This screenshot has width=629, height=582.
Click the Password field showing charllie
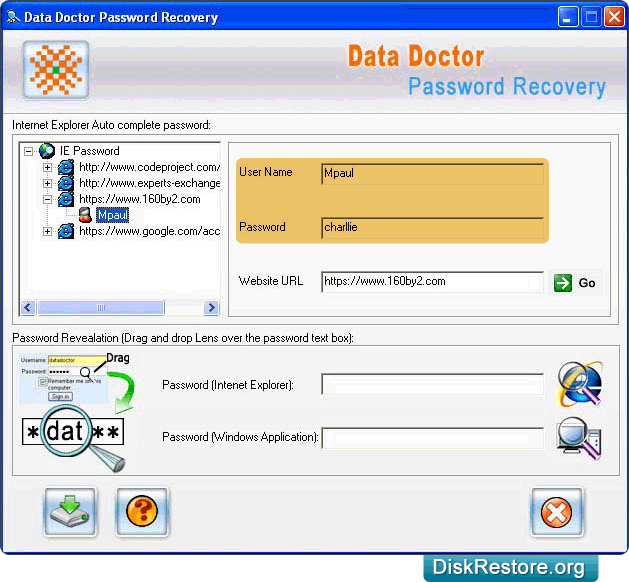pos(432,227)
